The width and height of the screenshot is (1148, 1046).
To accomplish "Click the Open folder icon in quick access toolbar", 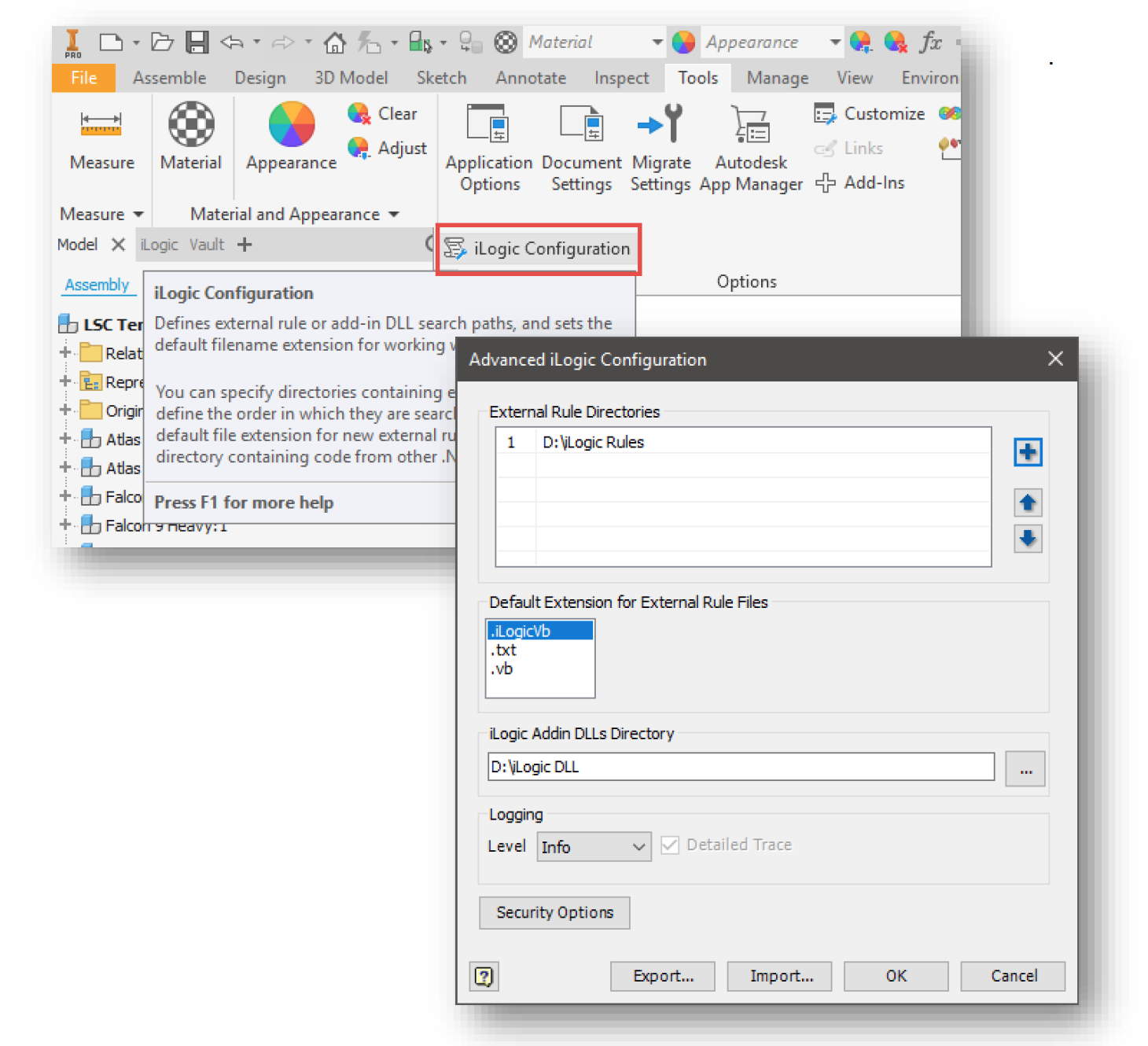I will click(162, 42).
